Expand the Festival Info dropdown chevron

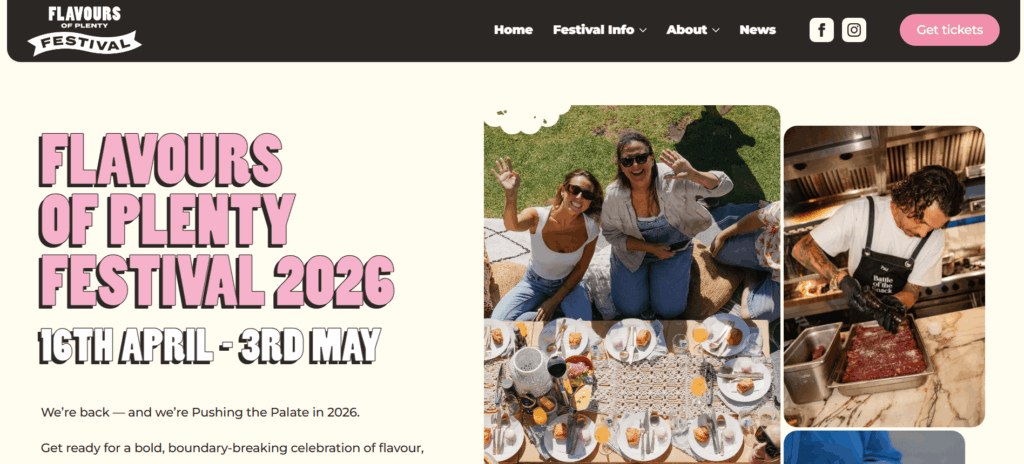pyautogui.click(x=643, y=31)
